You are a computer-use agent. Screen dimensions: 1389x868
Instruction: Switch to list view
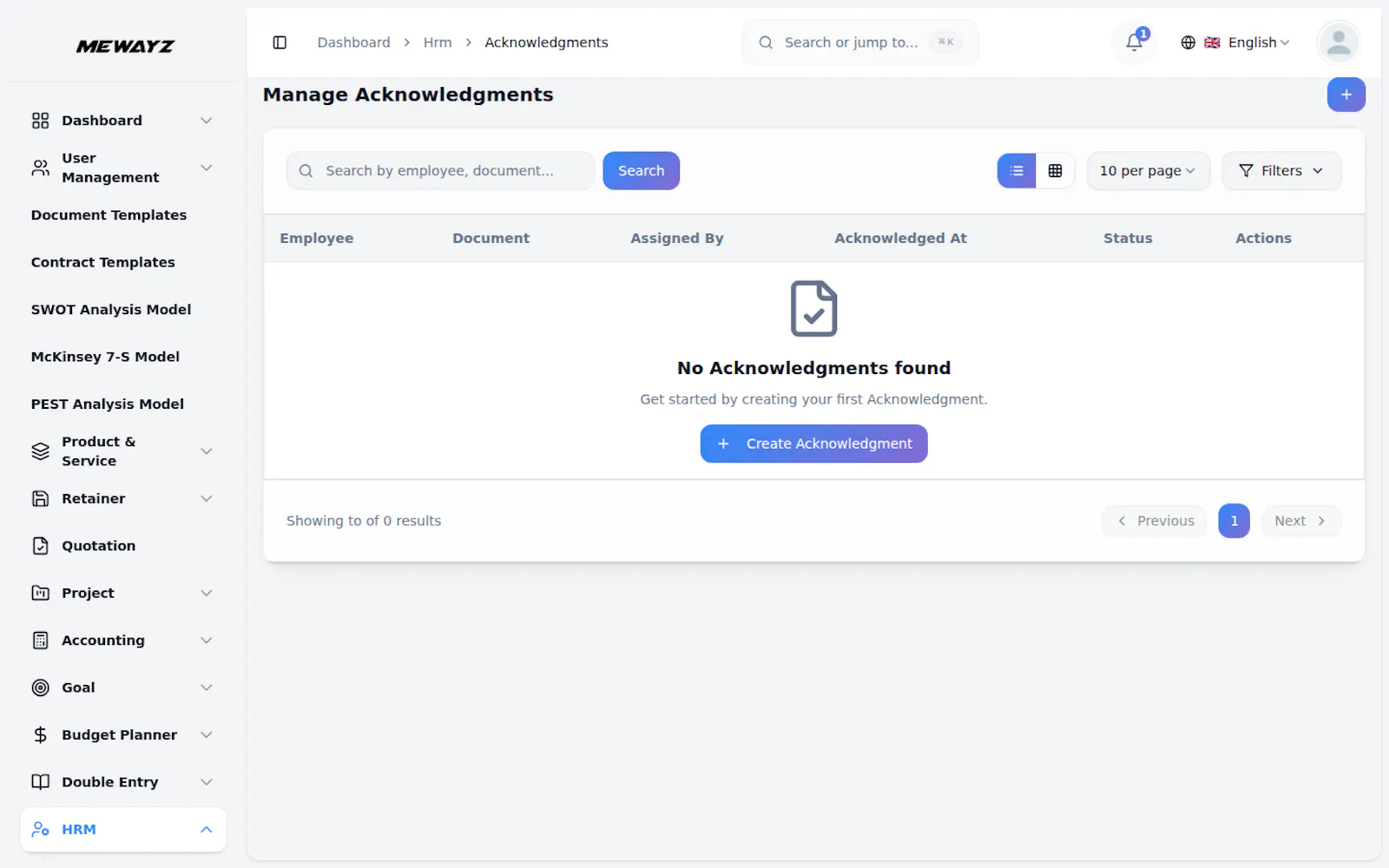[x=1017, y=171]
